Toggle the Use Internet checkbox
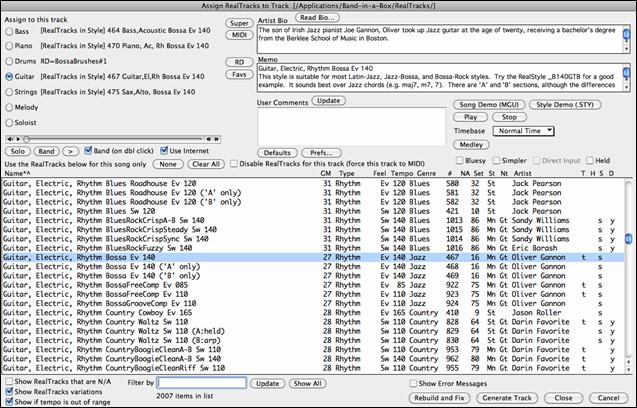Screen dimensions: 637x408 tap(164, 151)
